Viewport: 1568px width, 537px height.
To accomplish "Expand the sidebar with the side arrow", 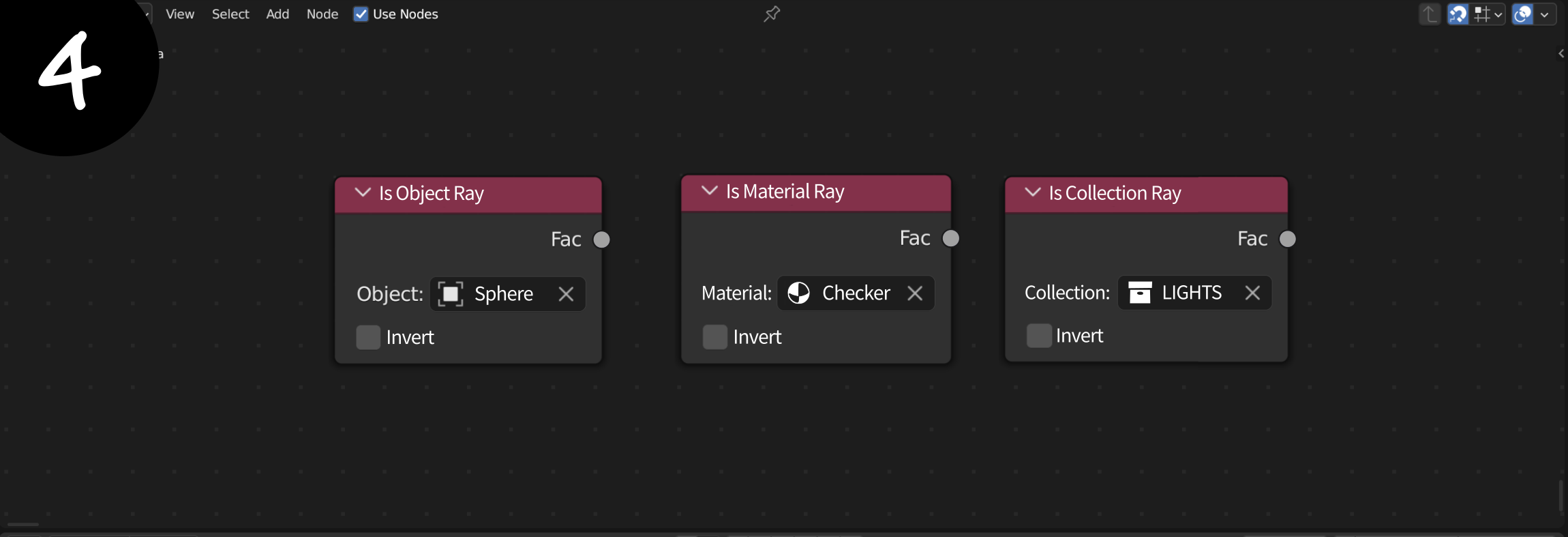I will (x=1561, y=53).
